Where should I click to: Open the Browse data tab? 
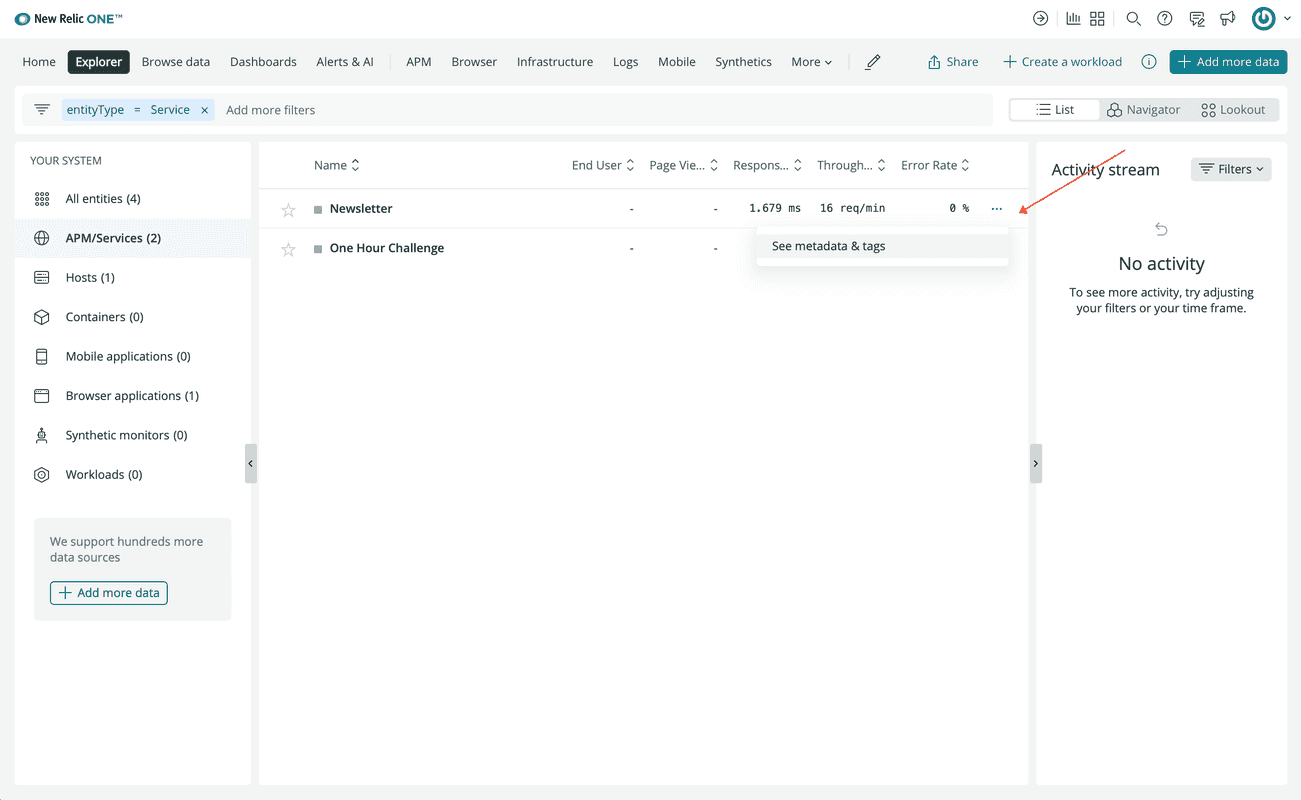coord(176,62)
